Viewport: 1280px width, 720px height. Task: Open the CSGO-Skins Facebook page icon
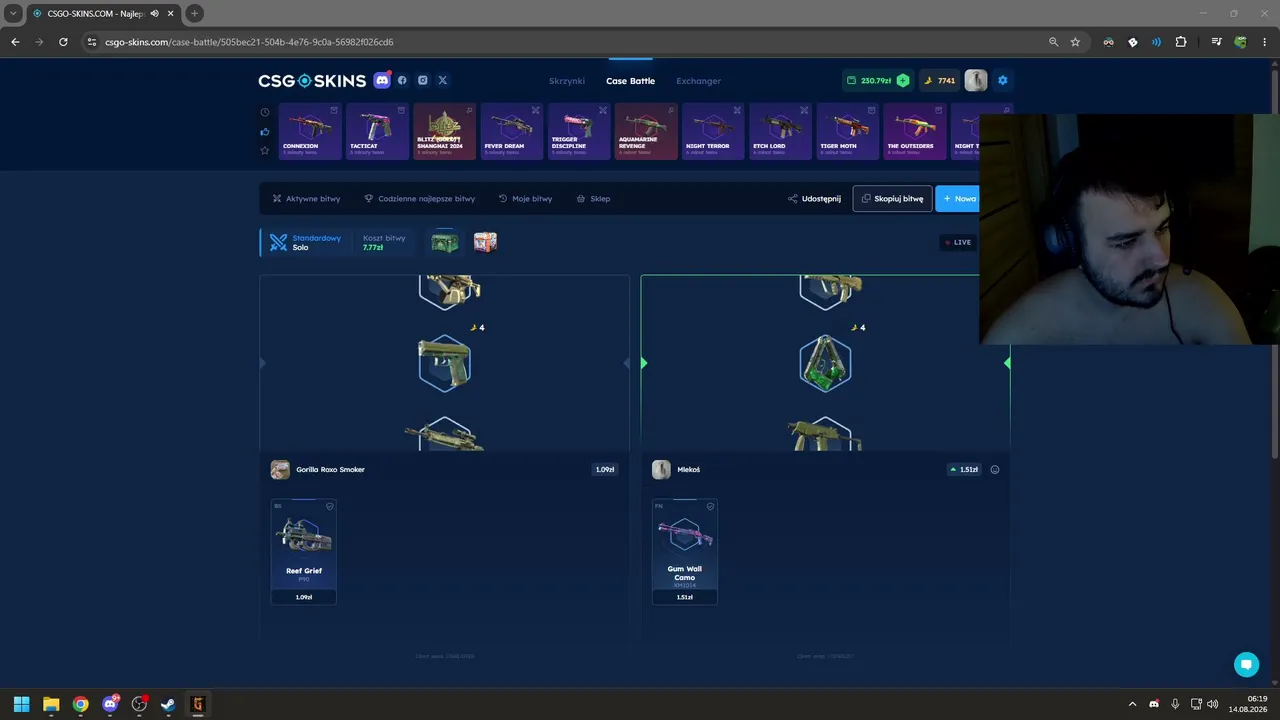point(402,80)
